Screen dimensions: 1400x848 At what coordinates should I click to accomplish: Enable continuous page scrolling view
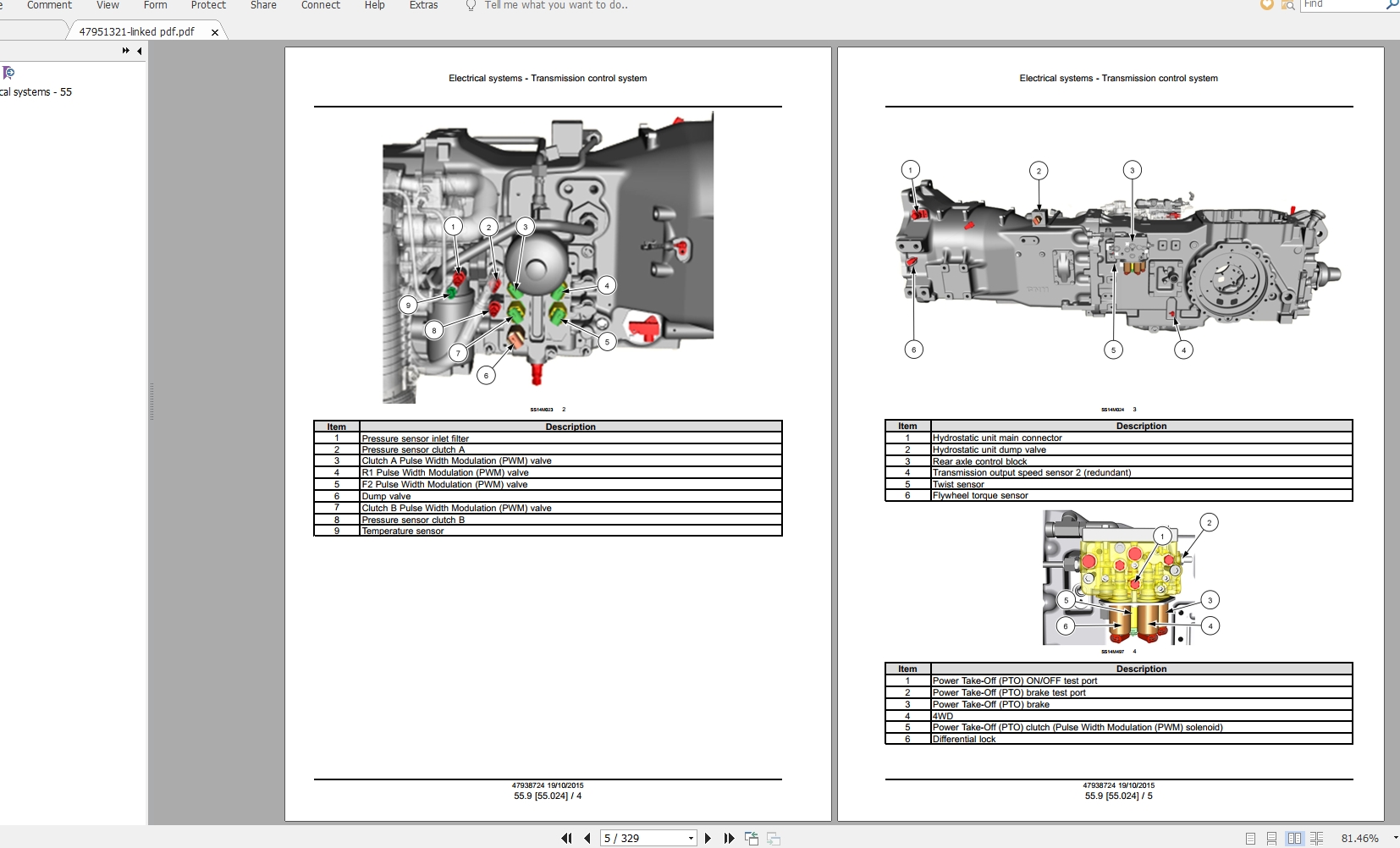tap(1271, 838)
